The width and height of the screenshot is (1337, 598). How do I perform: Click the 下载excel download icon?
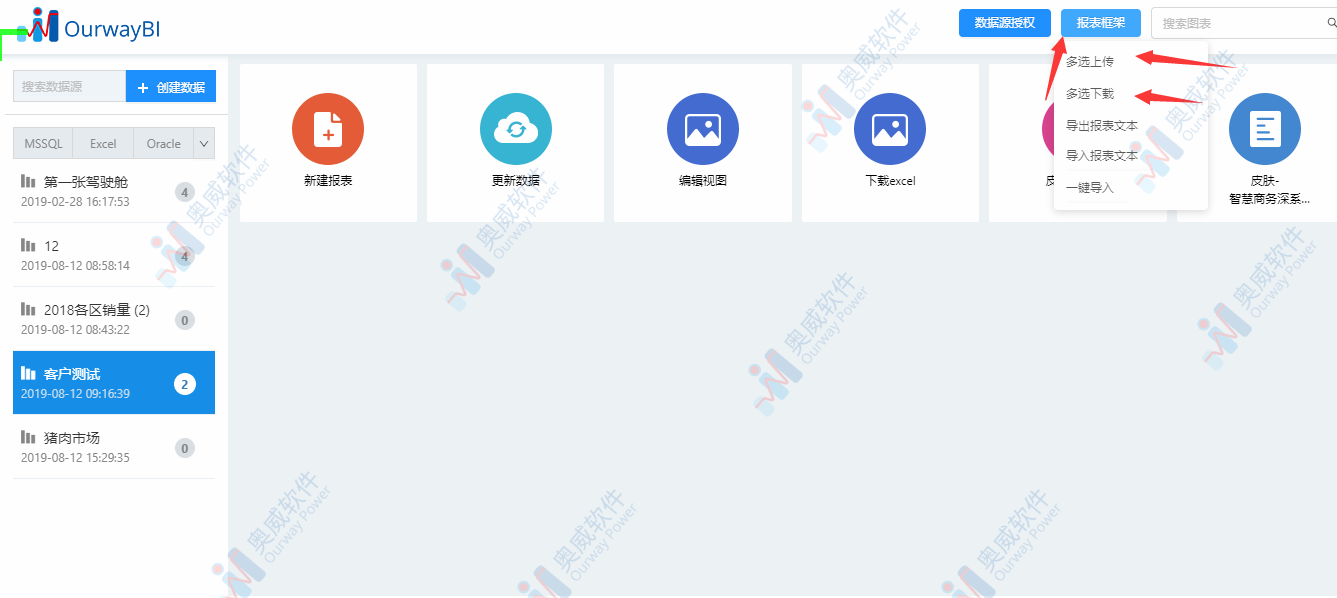pos(889,128)
